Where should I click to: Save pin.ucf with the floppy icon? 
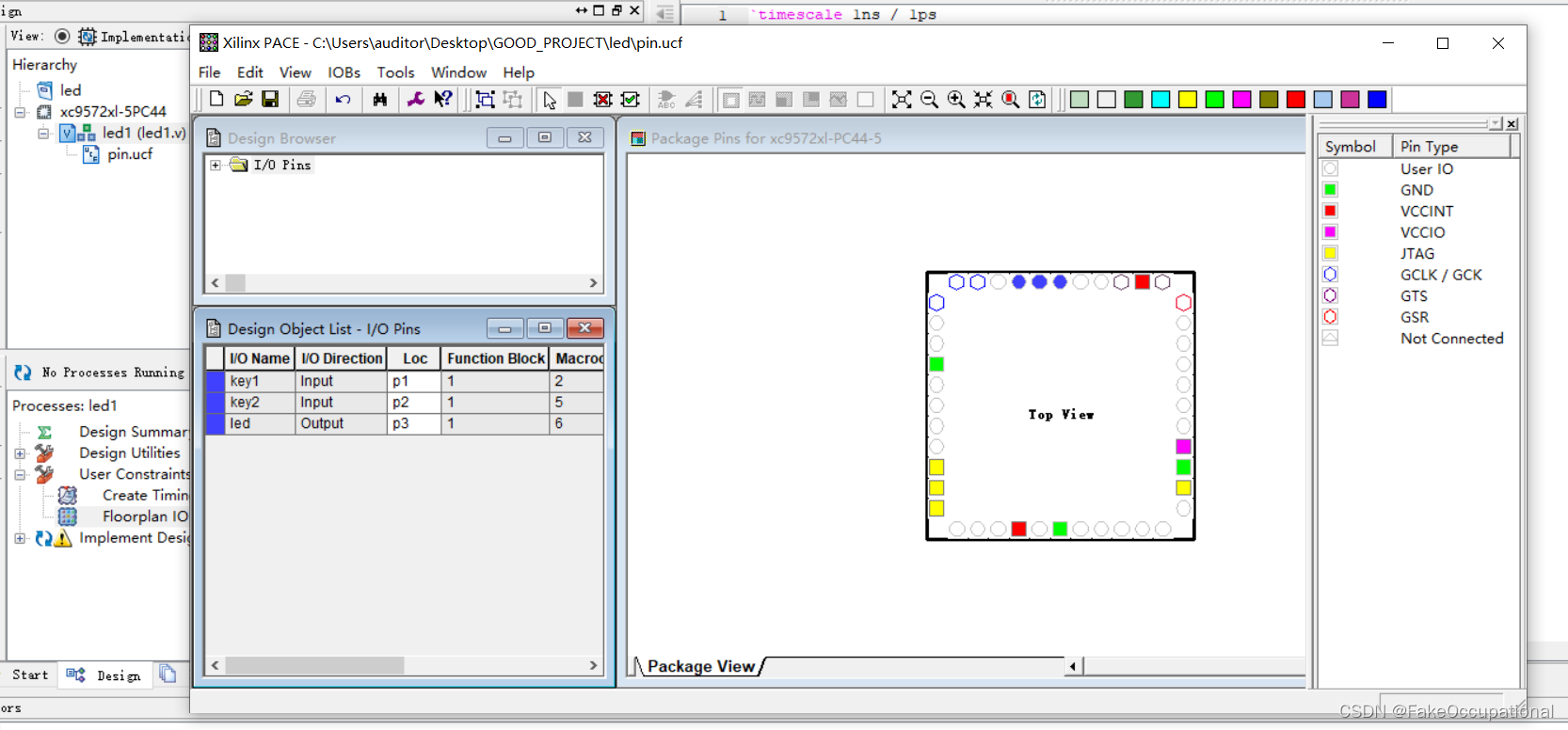270,99
